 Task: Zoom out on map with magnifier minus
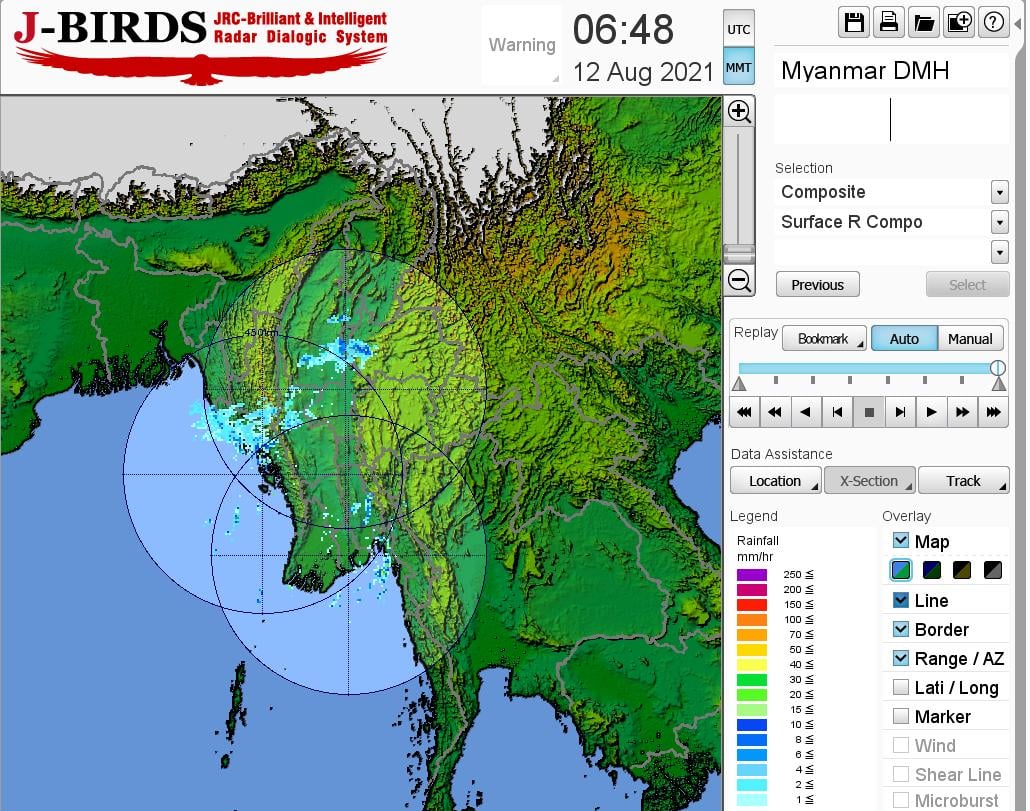pos(739,280)
